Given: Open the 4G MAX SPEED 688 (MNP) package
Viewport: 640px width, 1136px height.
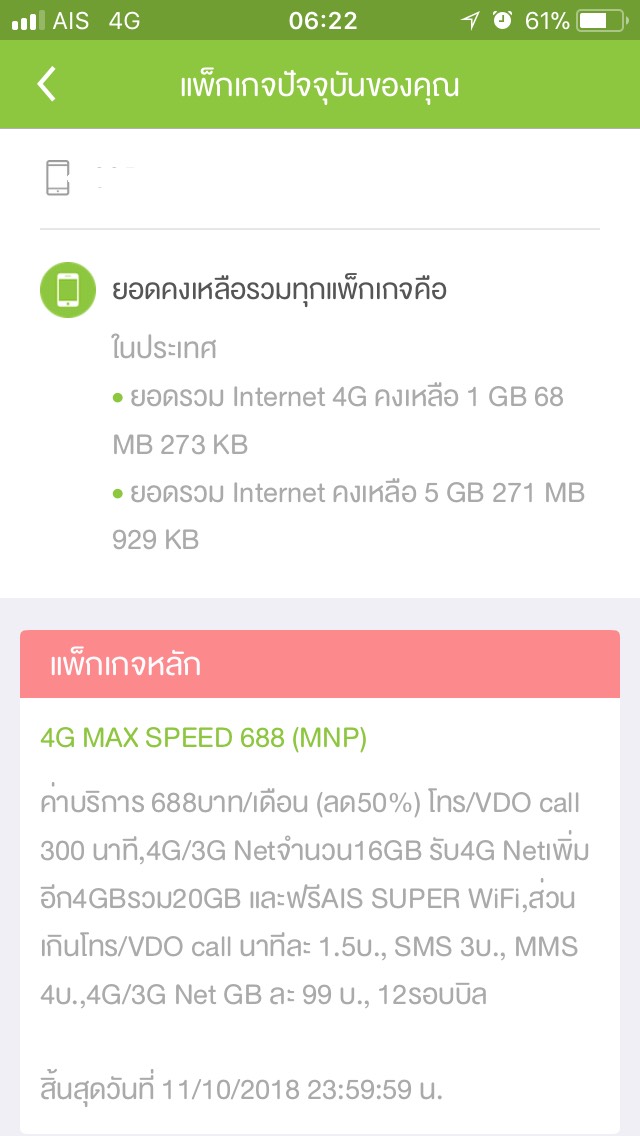Looking at the screenshot, I should coord(204,738).
